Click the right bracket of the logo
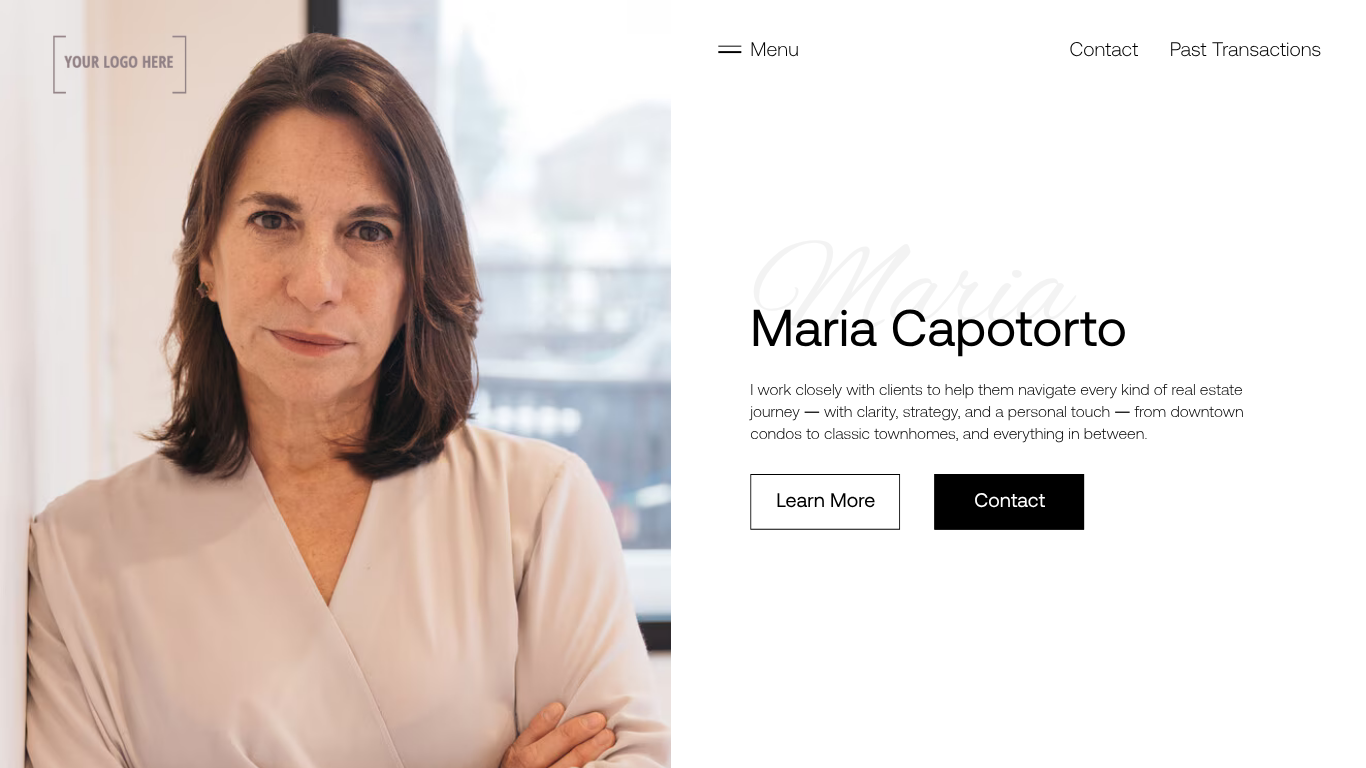This screenshot has width=1366, height=768. point(180,64)
